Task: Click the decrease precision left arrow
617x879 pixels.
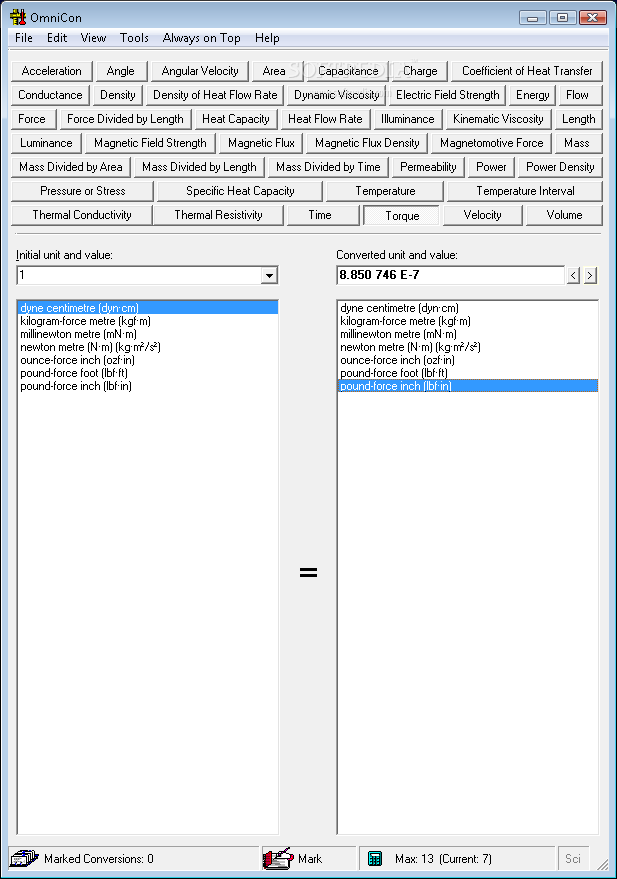Action: (x=573, y=275)
